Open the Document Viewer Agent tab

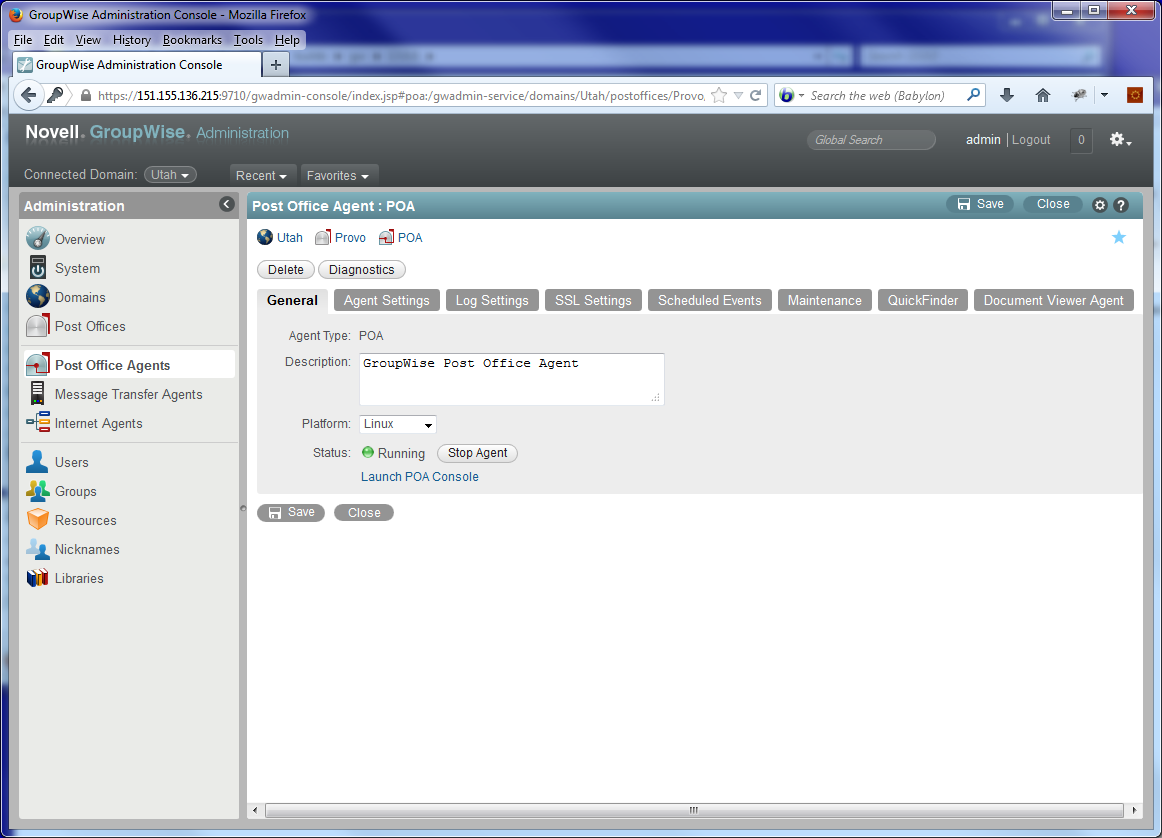click(1053, 300)
